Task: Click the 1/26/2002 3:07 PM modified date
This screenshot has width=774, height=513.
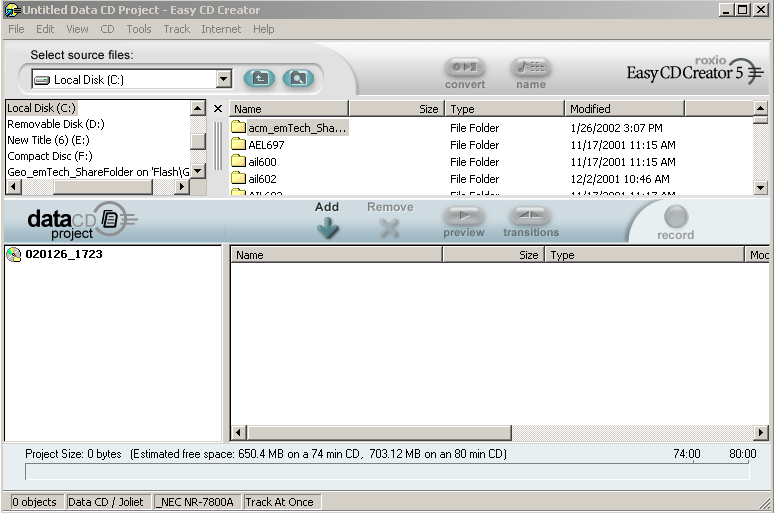Action: (617, 128)
